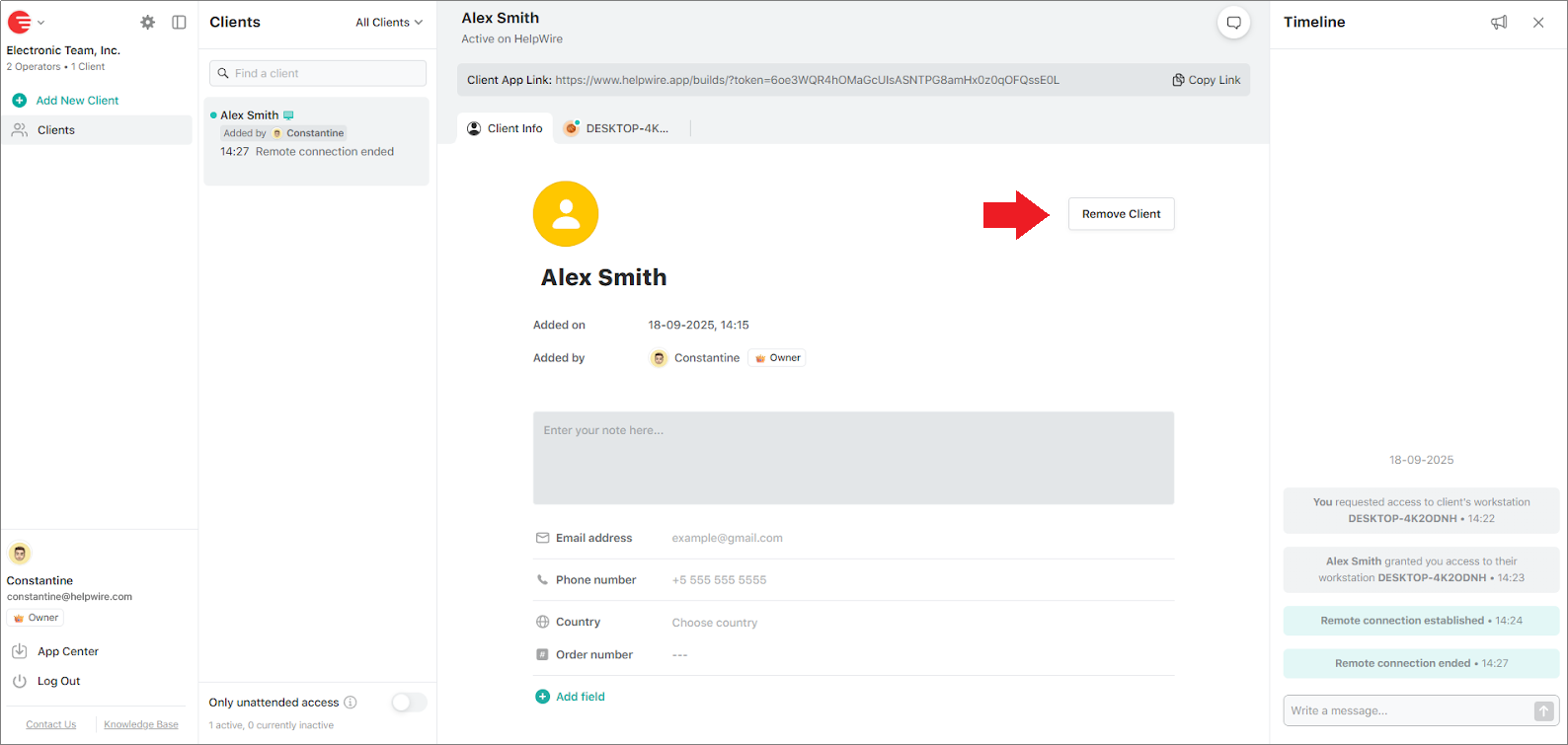Copy the client app link
This screenshot has height=745, width=1568.
(x=1206, y=80)
